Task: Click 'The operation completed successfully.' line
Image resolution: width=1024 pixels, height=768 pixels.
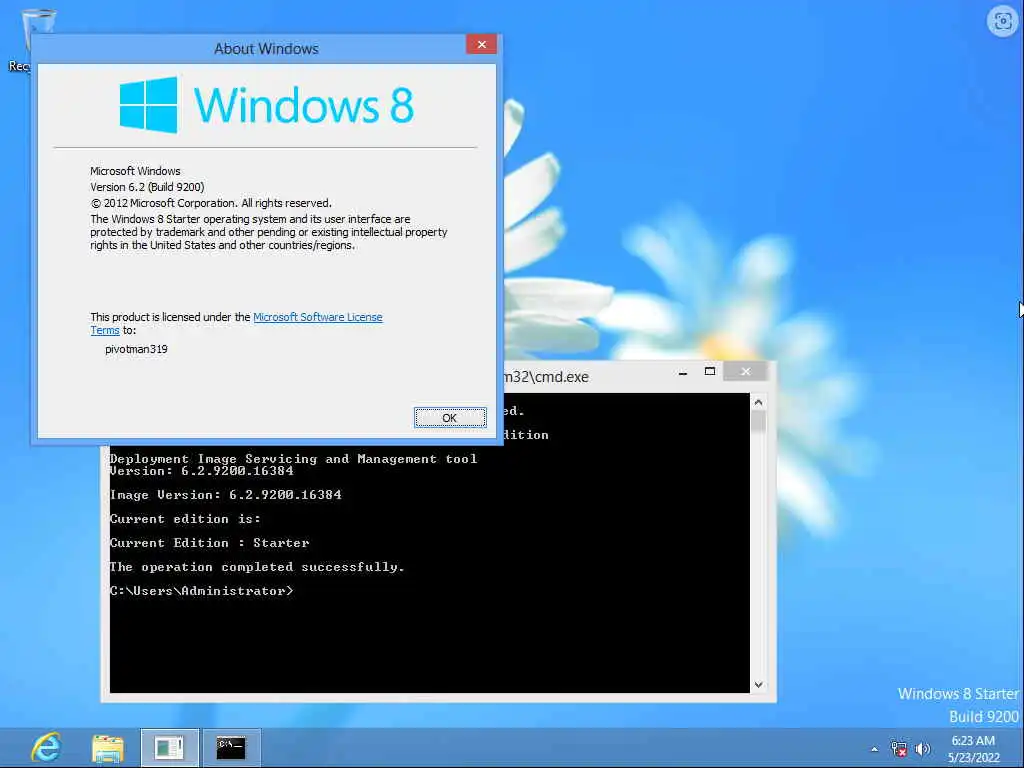Action: pyautogui.click(x=257, y=567)
